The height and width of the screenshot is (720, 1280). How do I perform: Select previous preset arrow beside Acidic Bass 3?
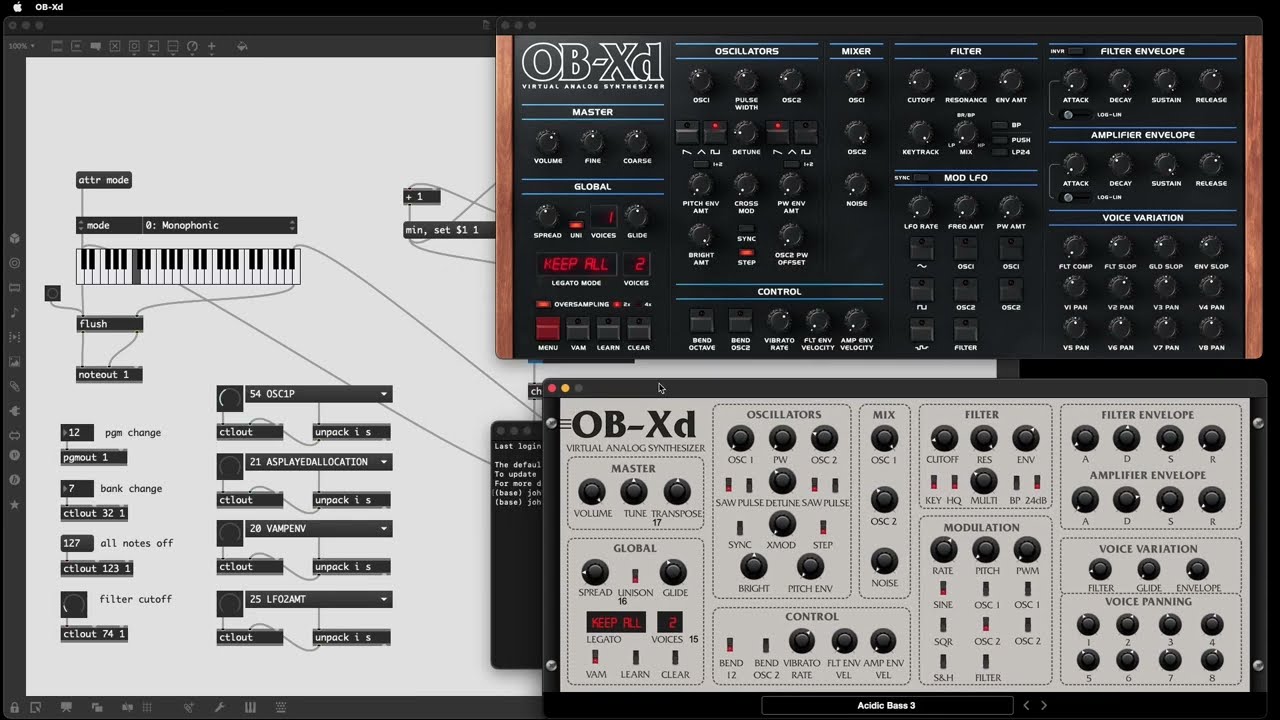click(1025, 705)
